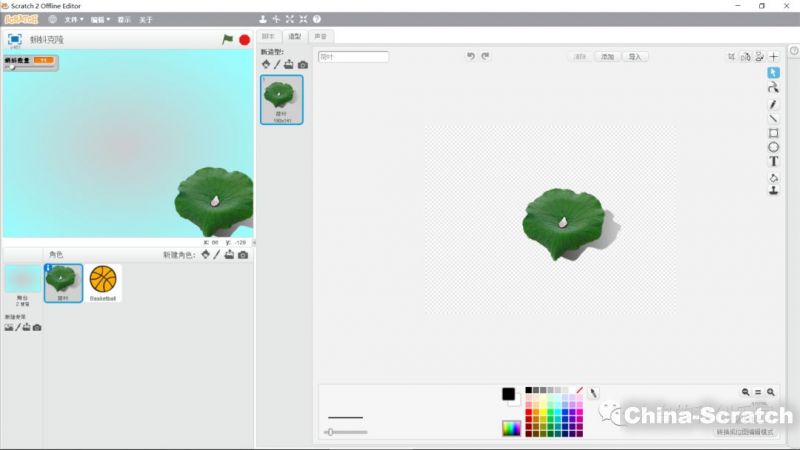Choose the ellipse drawing tool
Viewport: 800px width, 450px height.
[773, 147]
